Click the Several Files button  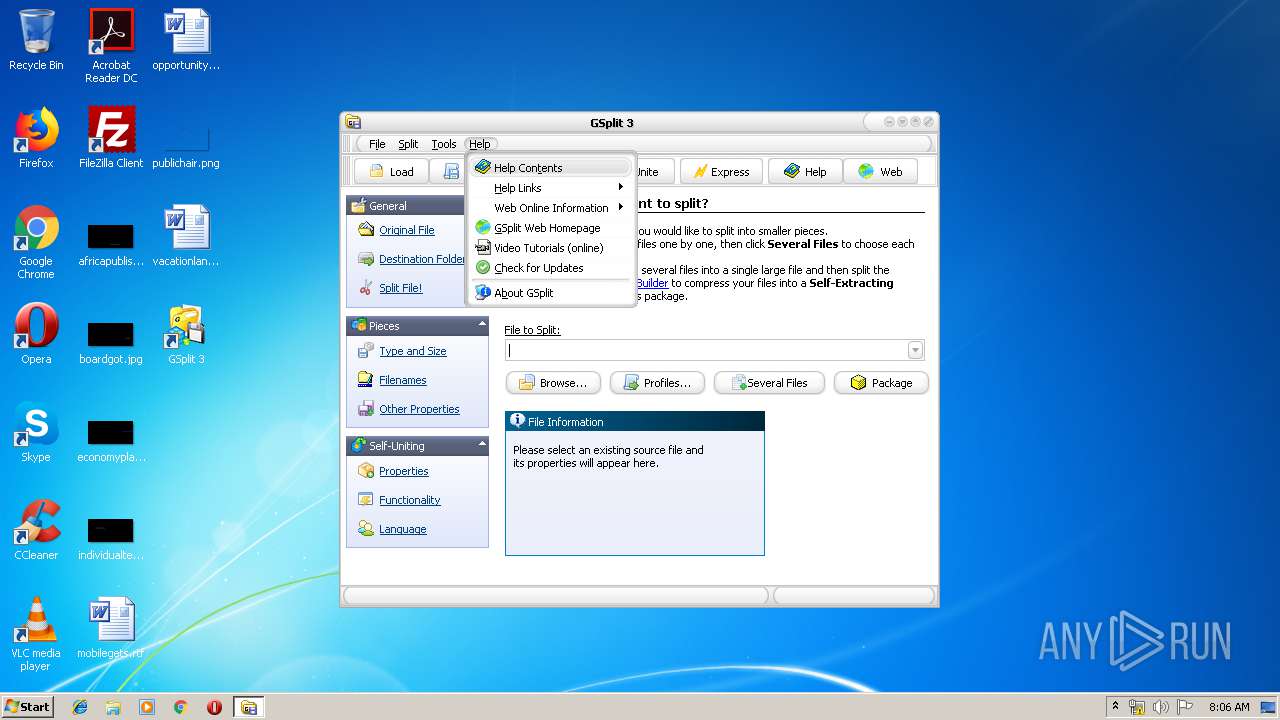pos(768,383)
